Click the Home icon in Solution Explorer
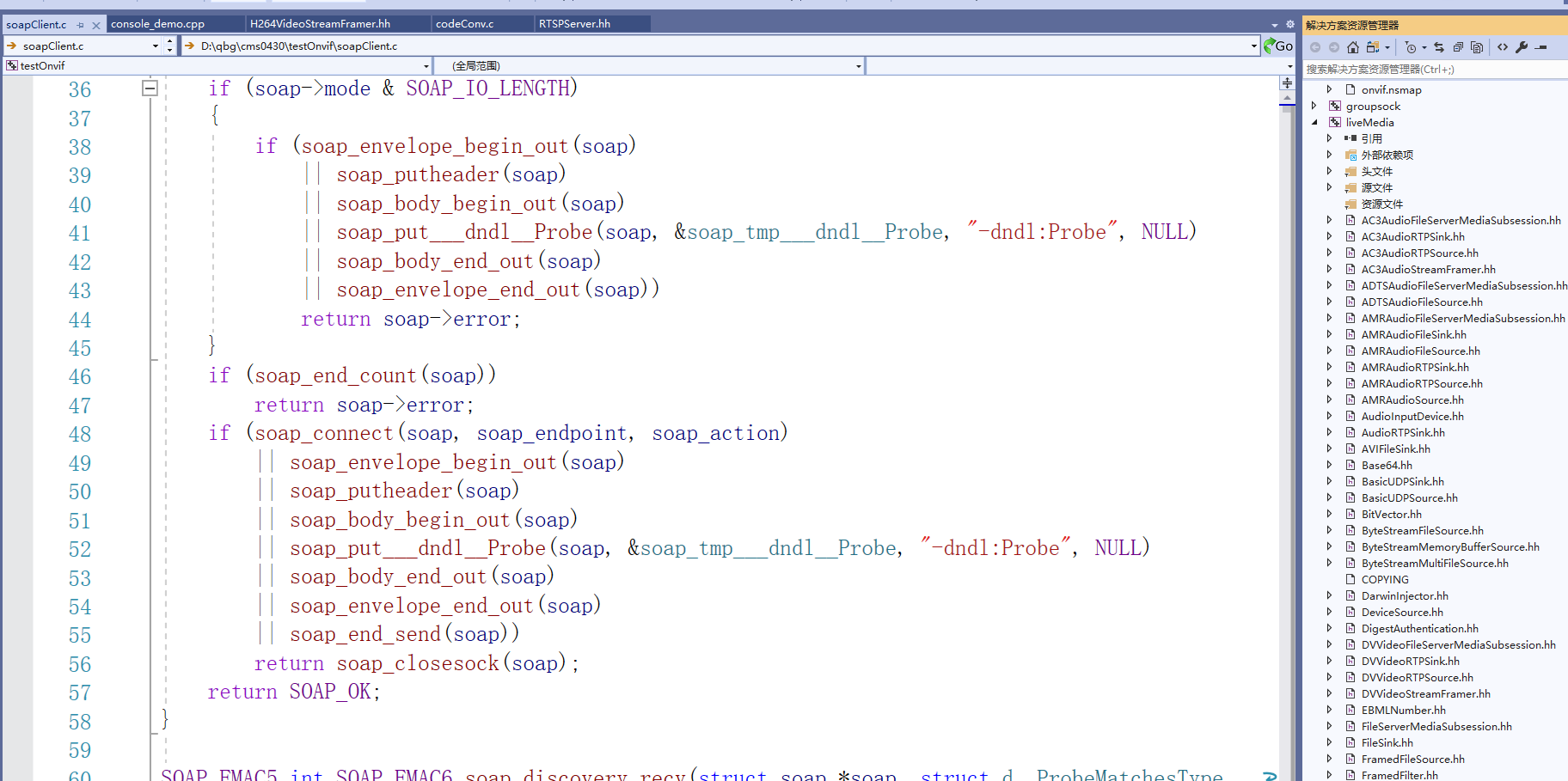Screen dimensions: 1568x781 [x=1353, y=47]
